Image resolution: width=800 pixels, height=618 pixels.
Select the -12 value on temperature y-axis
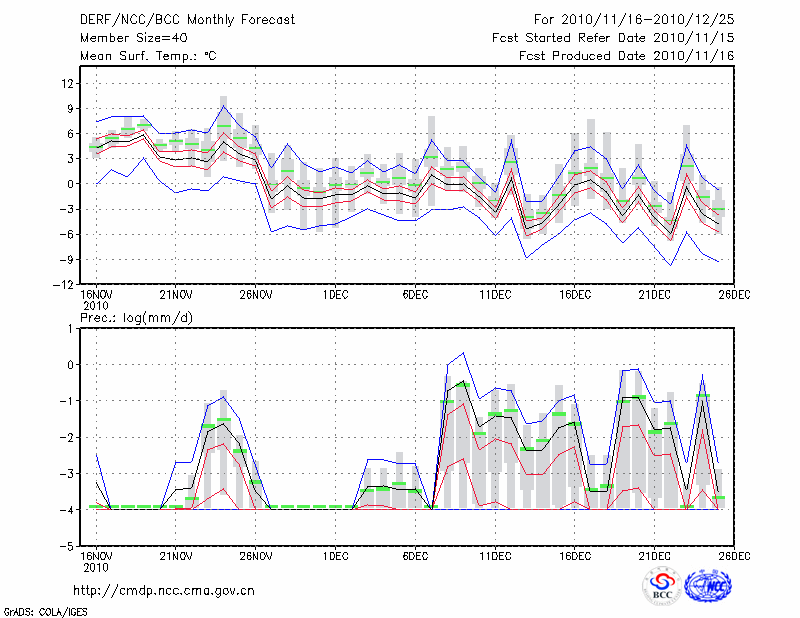tap(64, 285)
